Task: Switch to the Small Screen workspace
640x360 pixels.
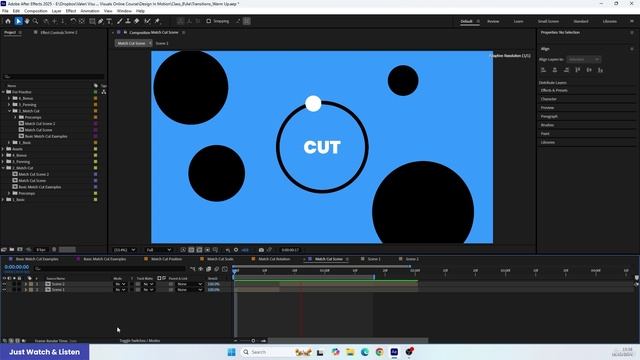Action: 548,21
